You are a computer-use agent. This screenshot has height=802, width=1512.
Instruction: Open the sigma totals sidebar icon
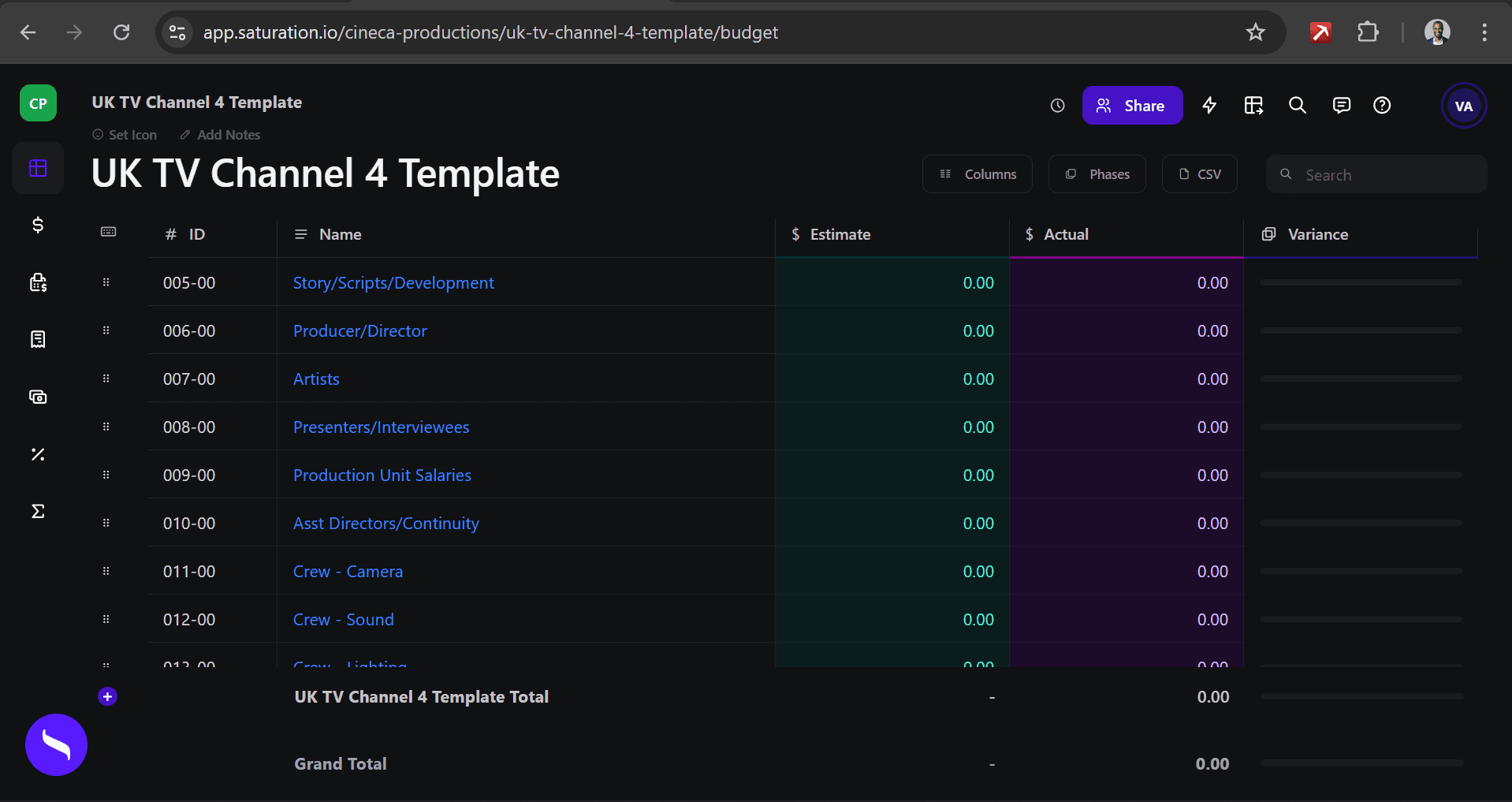[38, 511]
